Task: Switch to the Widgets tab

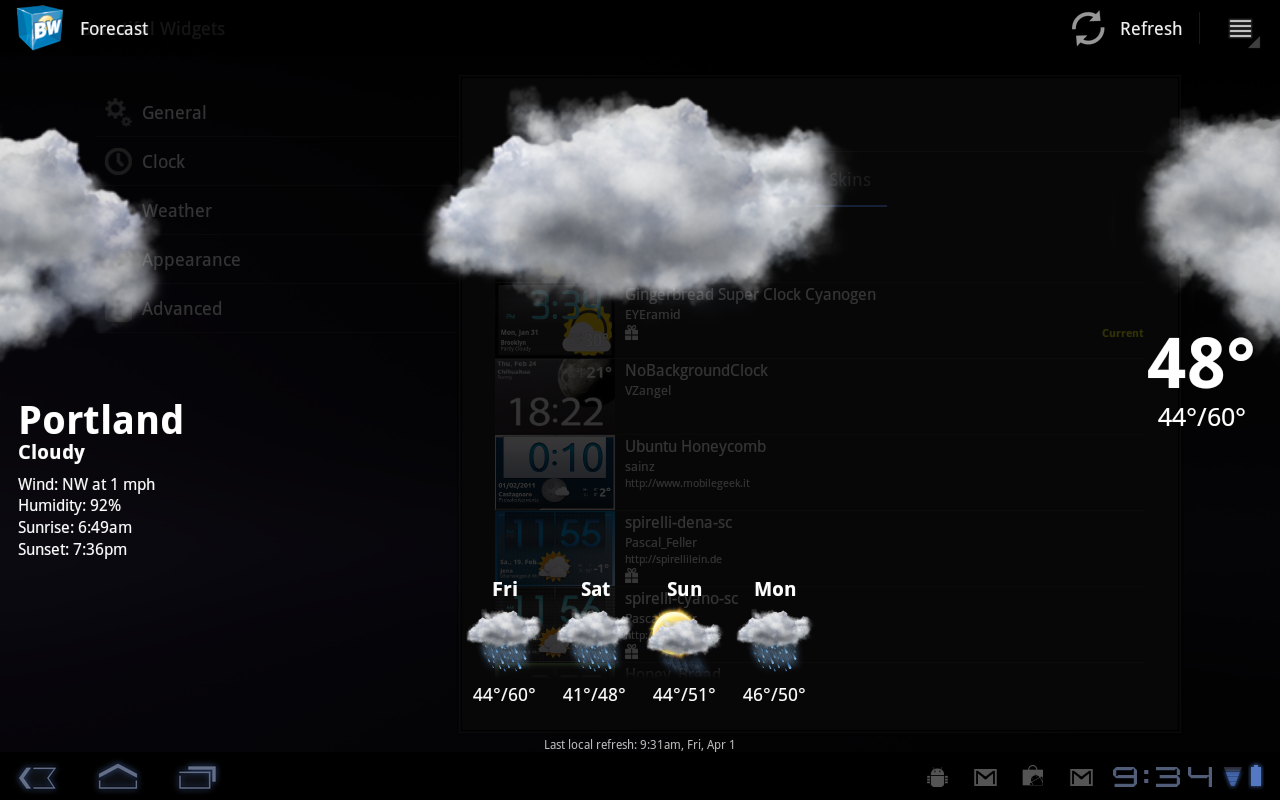Action: [192, 29]
